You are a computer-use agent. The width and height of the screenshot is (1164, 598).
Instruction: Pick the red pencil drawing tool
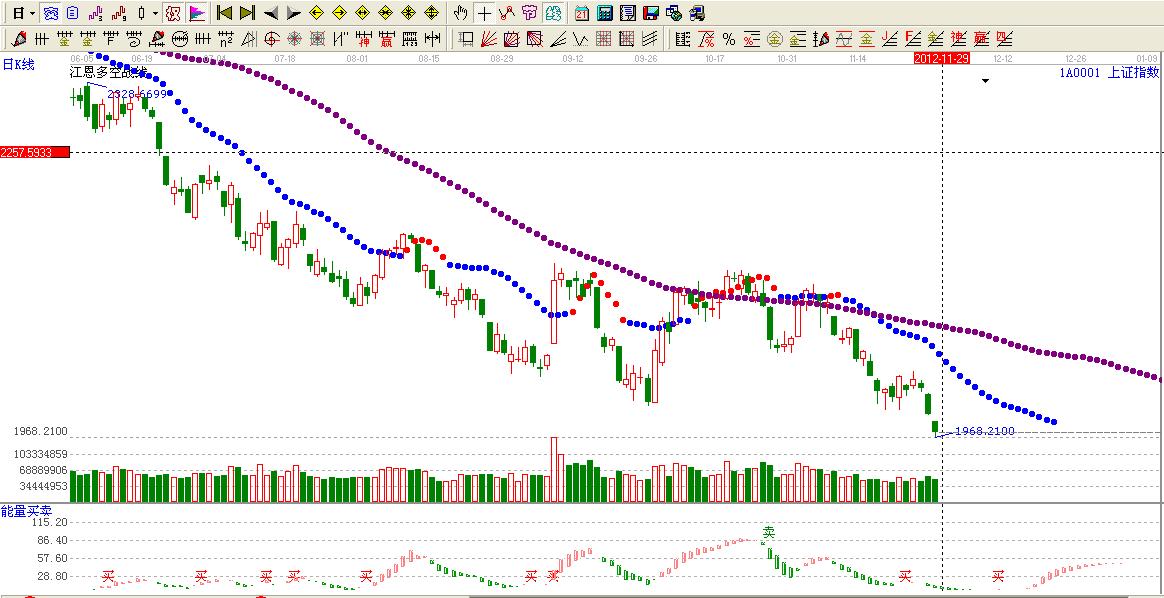(x=18, y=39)
